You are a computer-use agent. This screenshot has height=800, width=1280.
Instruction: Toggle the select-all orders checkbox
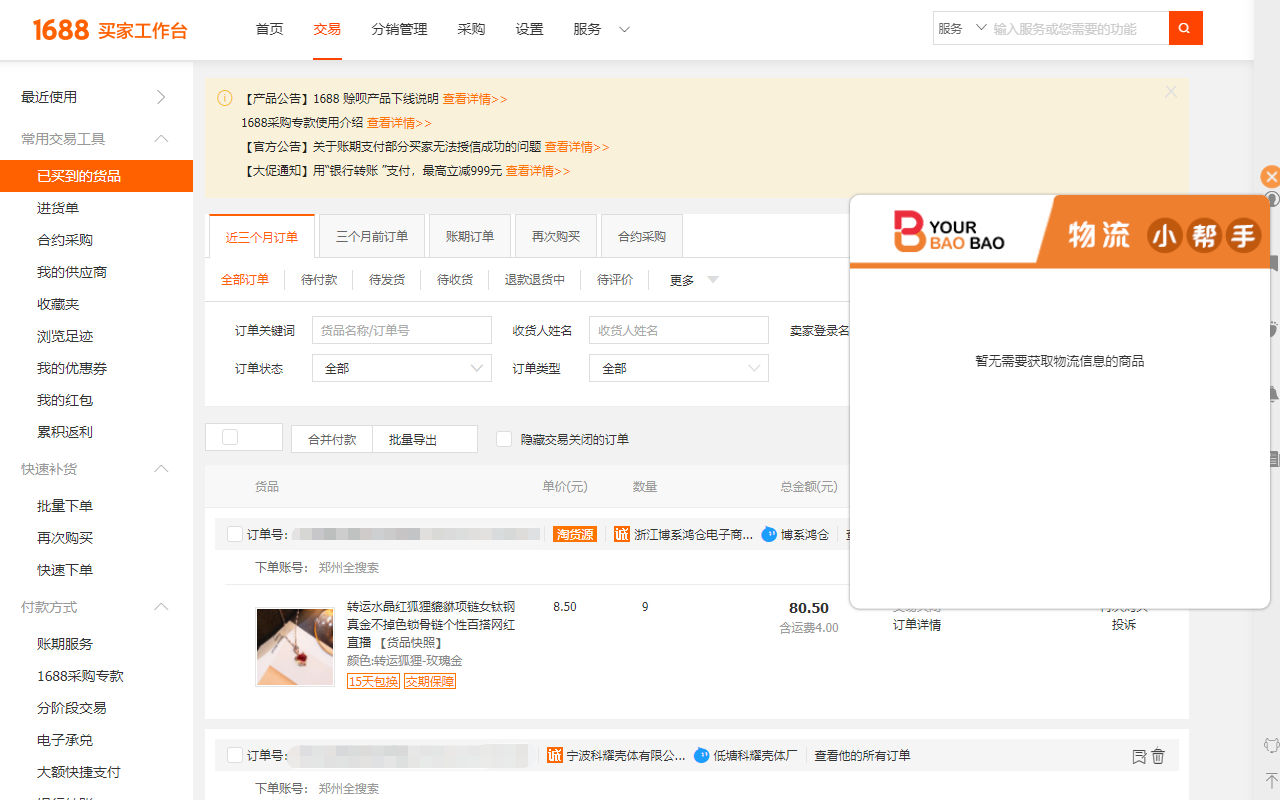pos(230,437)
